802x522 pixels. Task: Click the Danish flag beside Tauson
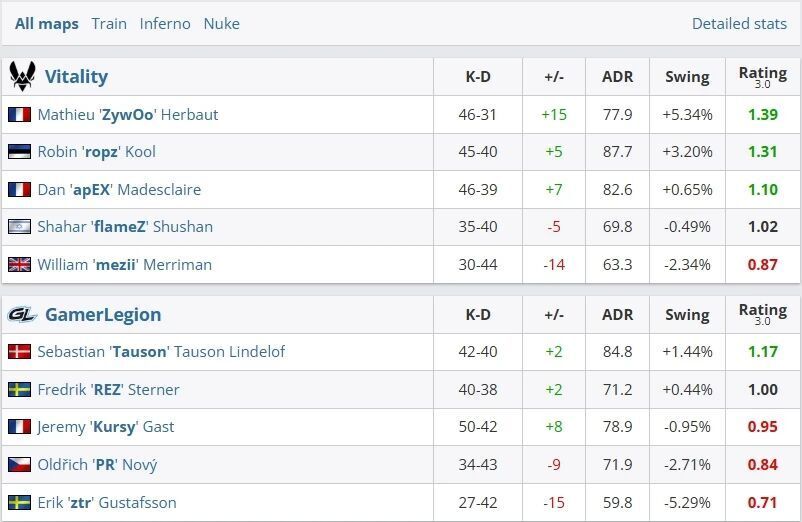click(19, 352)
